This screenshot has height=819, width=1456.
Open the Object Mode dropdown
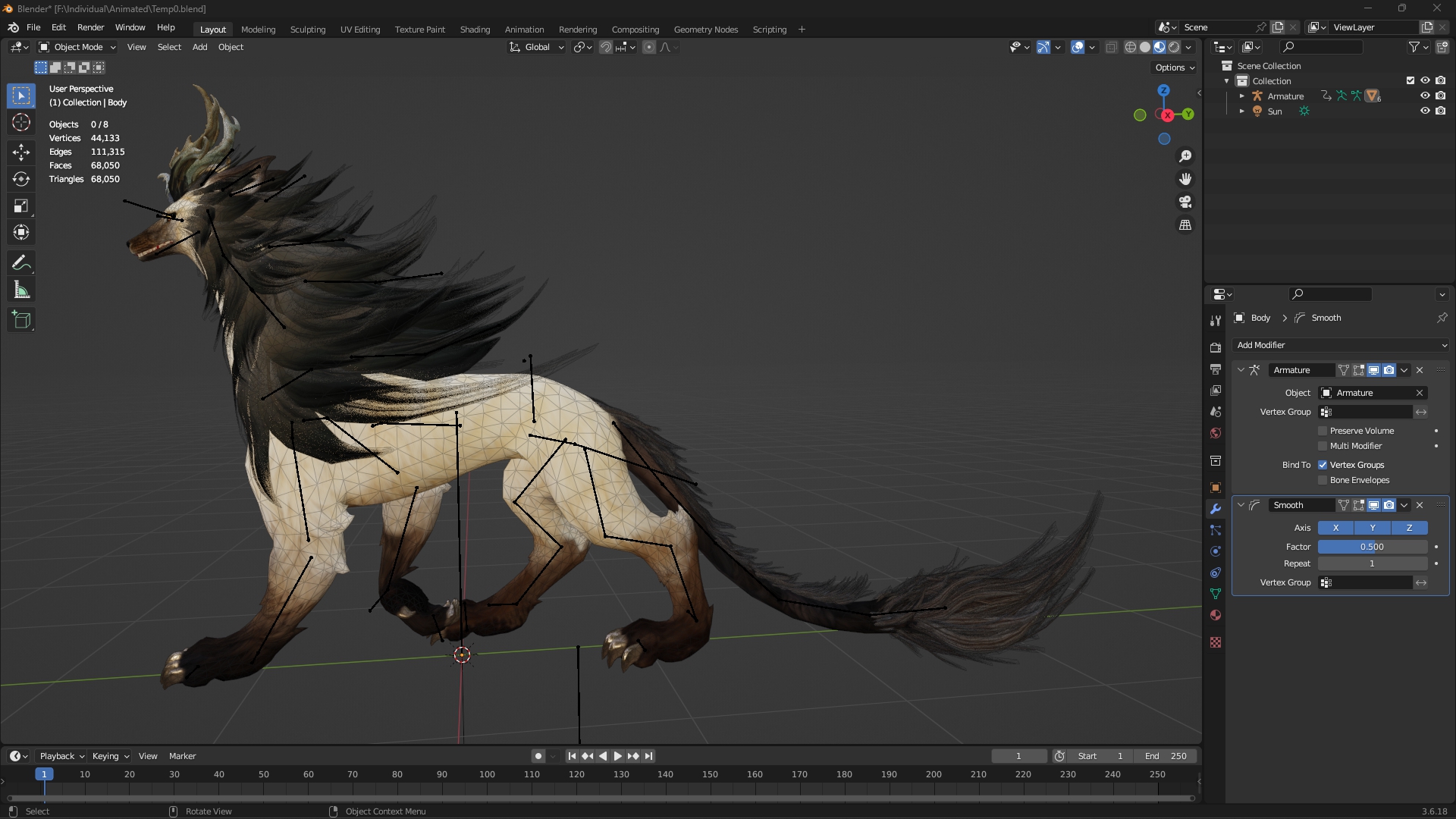tap(77, 47)
